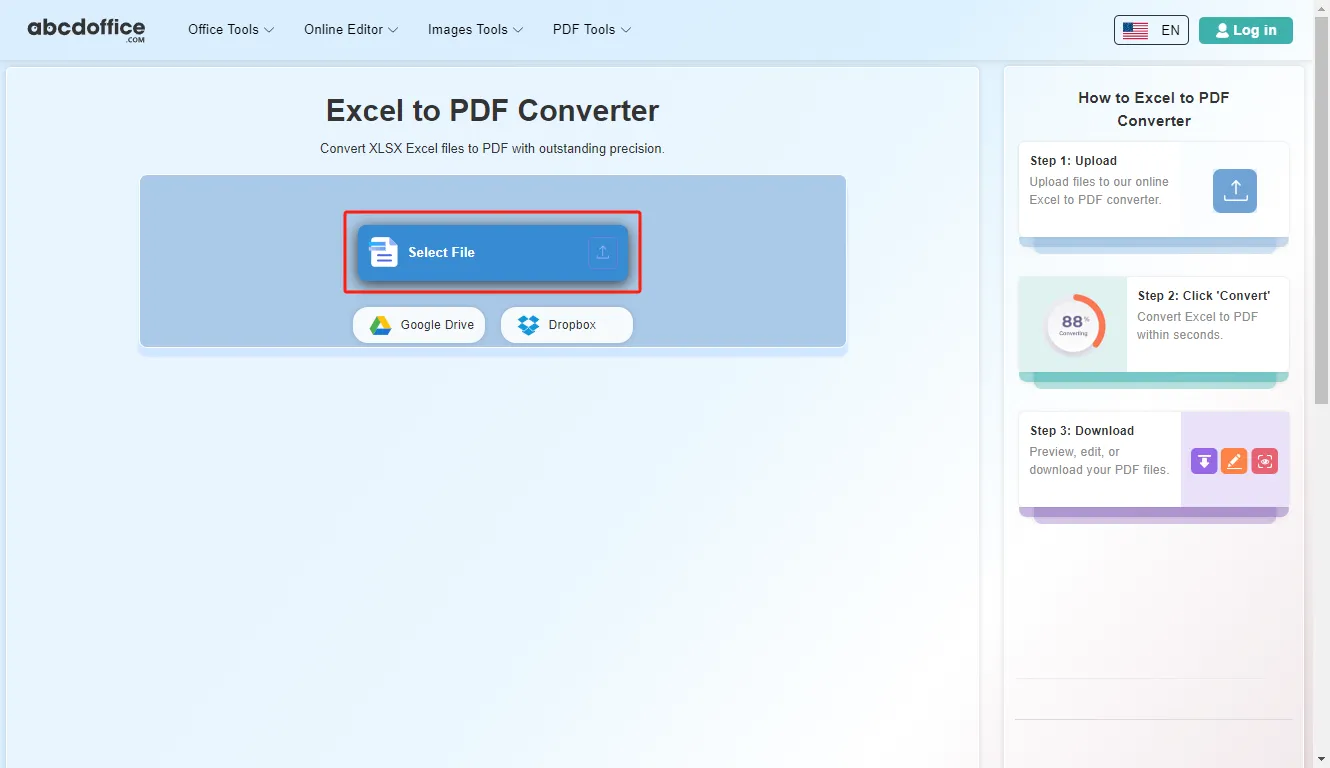This screenshot has width=1330, height=768.
Task: Import a file from Dropbox
Action: (x=567, y=325)
